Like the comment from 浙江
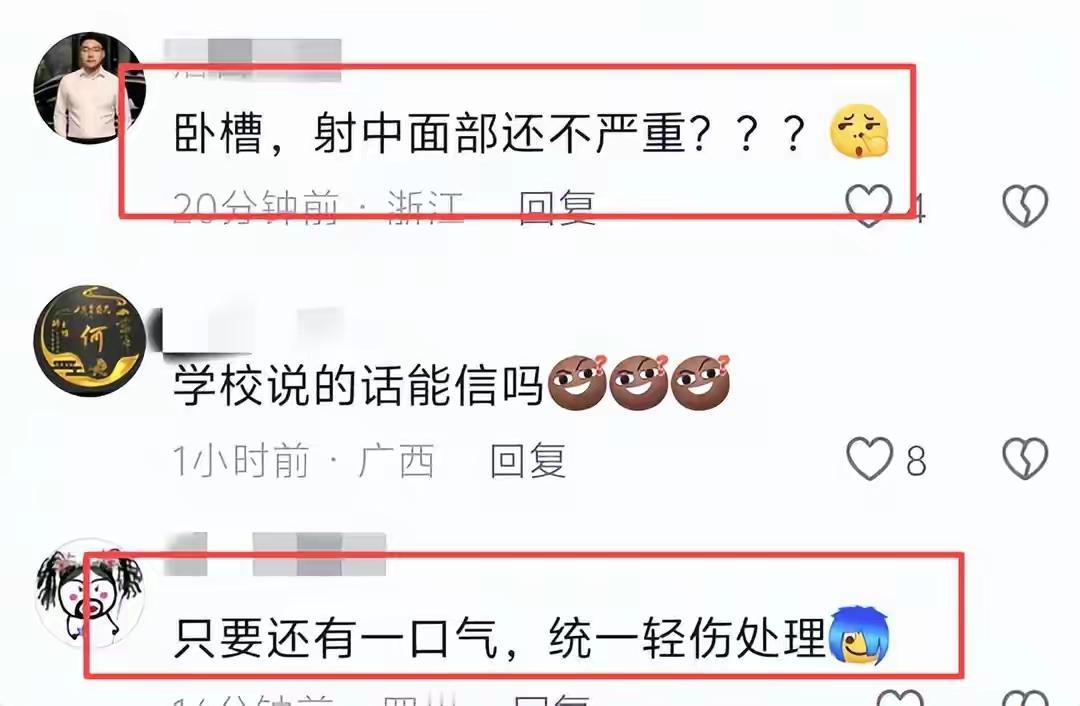This screenshot has width=1080, height=706. tap(869, 206)
